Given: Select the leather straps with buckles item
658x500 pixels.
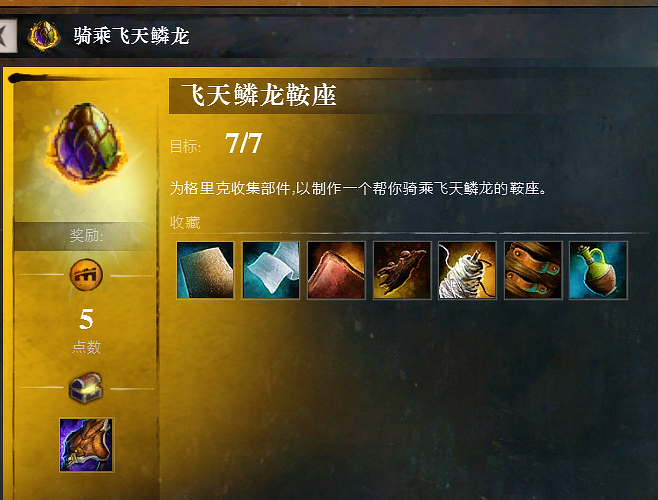Looking at the screenshot, I should (x=533, y=270).
